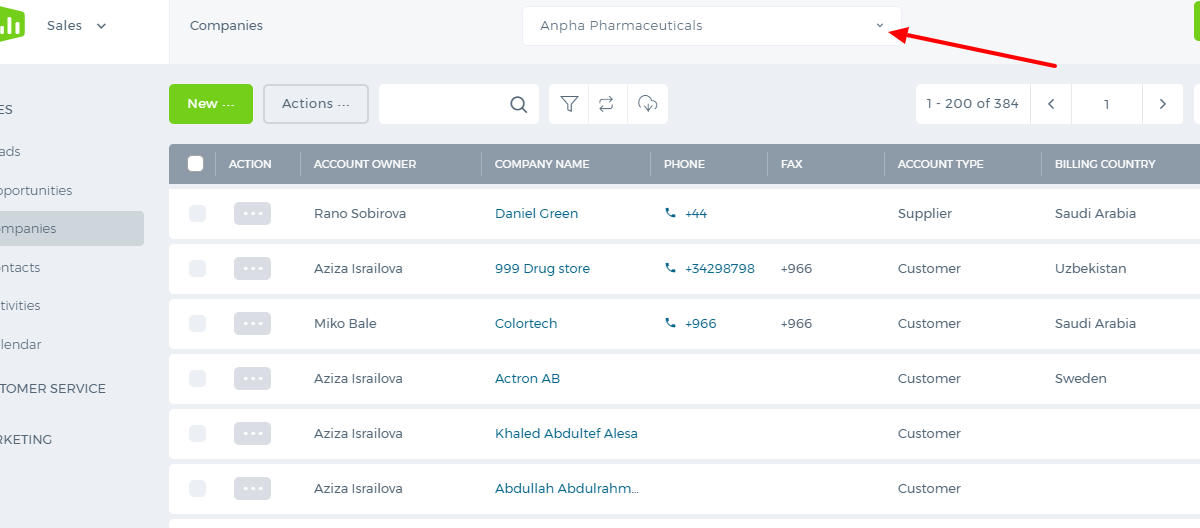The width and height of the screenshot is (1200, 528).
Task: Open the action dots for 999 Drug store
Action: click(x=252, y=268)
